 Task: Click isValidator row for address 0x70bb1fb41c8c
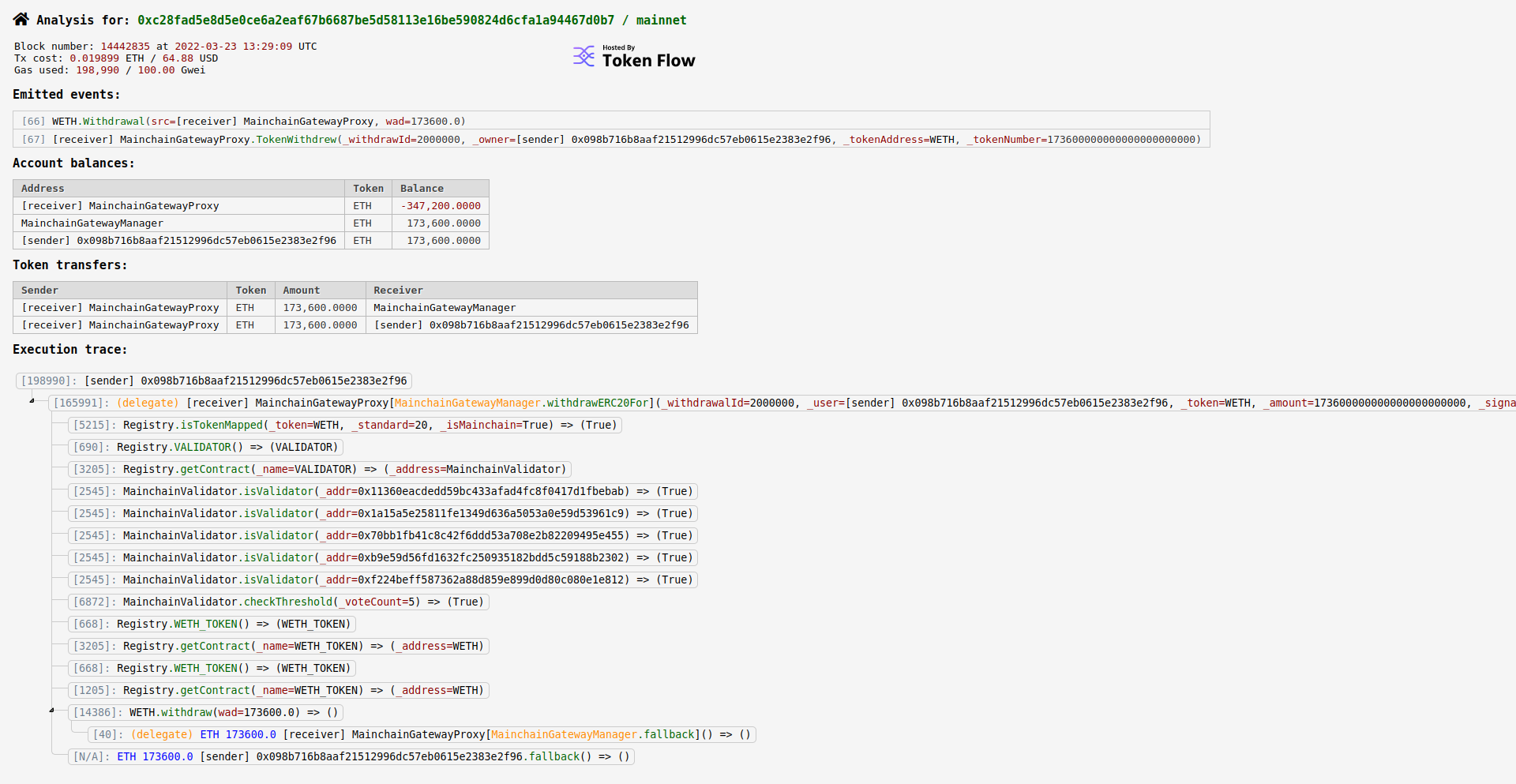click(x=383, y=535)
